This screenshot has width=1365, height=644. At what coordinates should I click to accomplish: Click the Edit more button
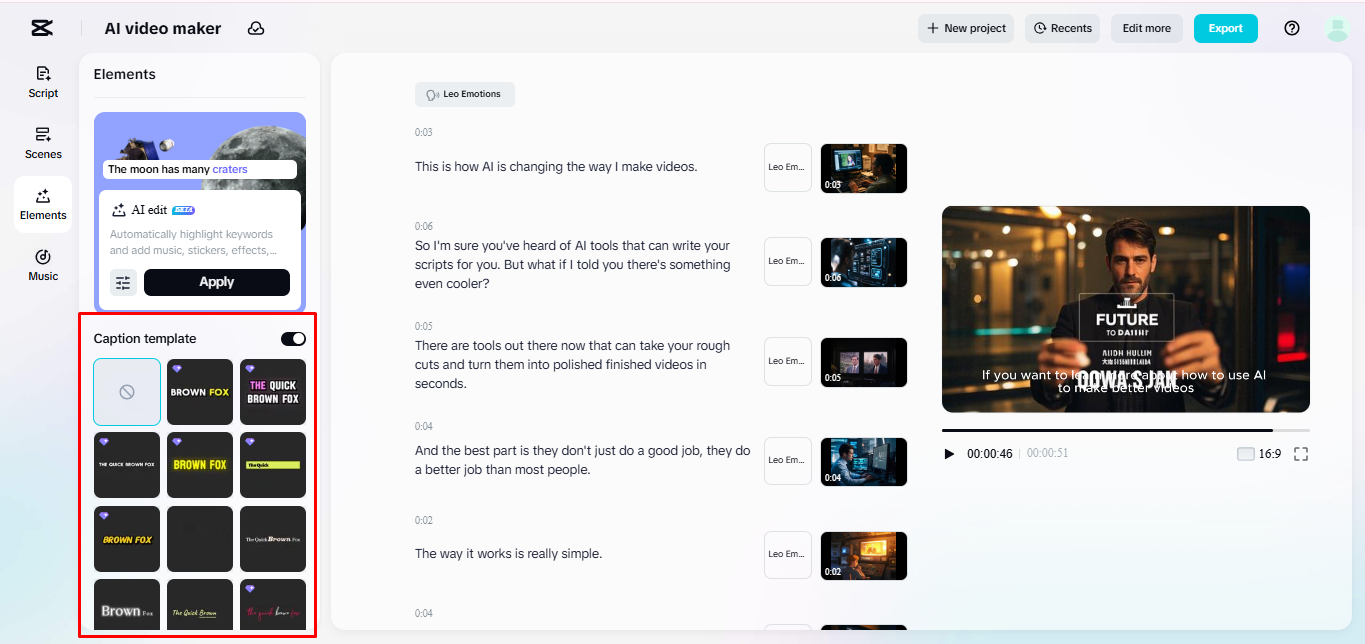pos(1147,28)
